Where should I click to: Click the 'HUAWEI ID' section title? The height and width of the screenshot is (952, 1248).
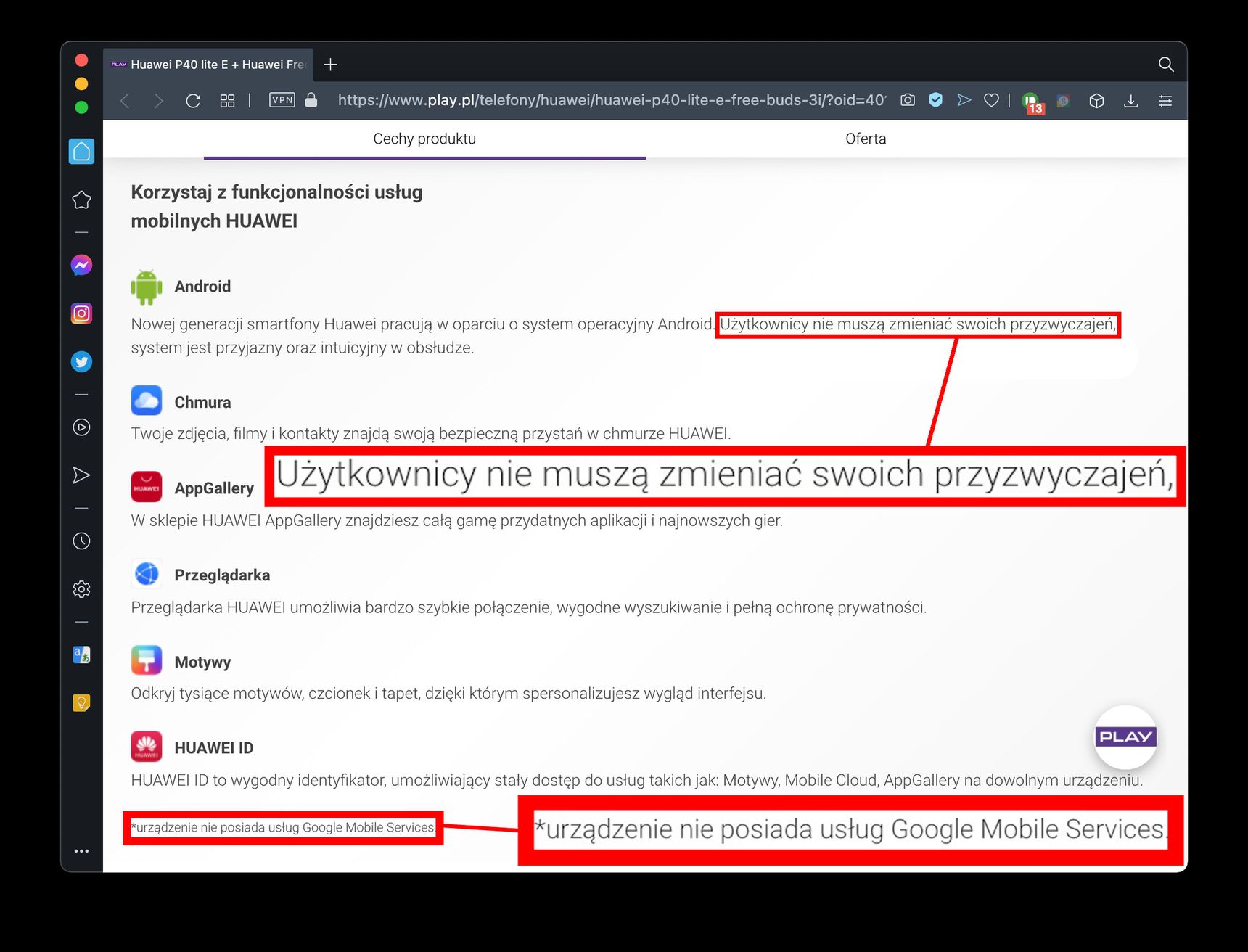point(214,748)
